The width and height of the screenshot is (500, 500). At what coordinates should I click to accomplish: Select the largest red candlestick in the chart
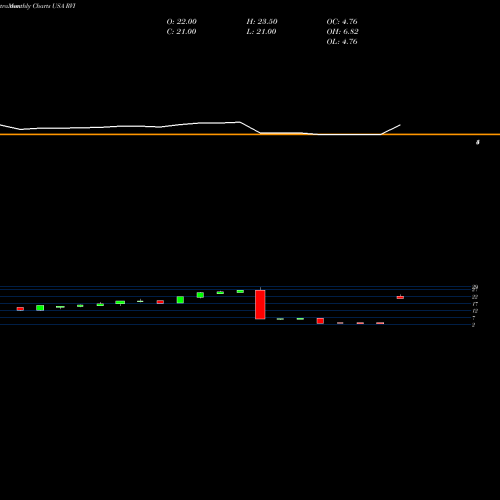pos(260,304)
